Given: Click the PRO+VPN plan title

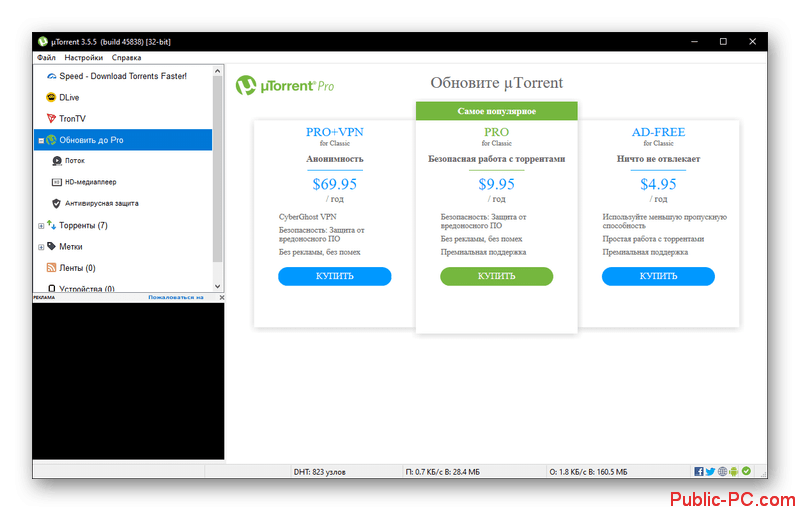Looking at the screenshot, I should pyautogui.click(x=335, y=132).
